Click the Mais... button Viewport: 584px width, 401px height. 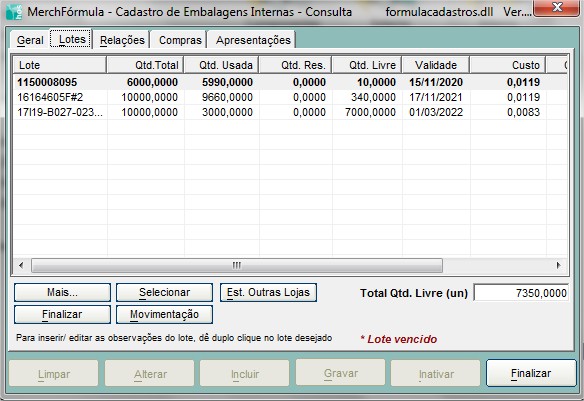[62, 292]
